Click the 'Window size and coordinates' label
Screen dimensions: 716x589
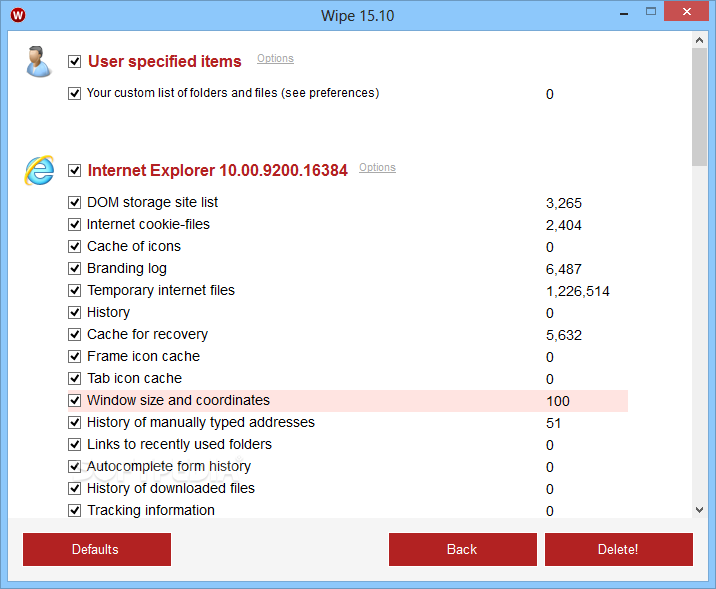[178, 400]
